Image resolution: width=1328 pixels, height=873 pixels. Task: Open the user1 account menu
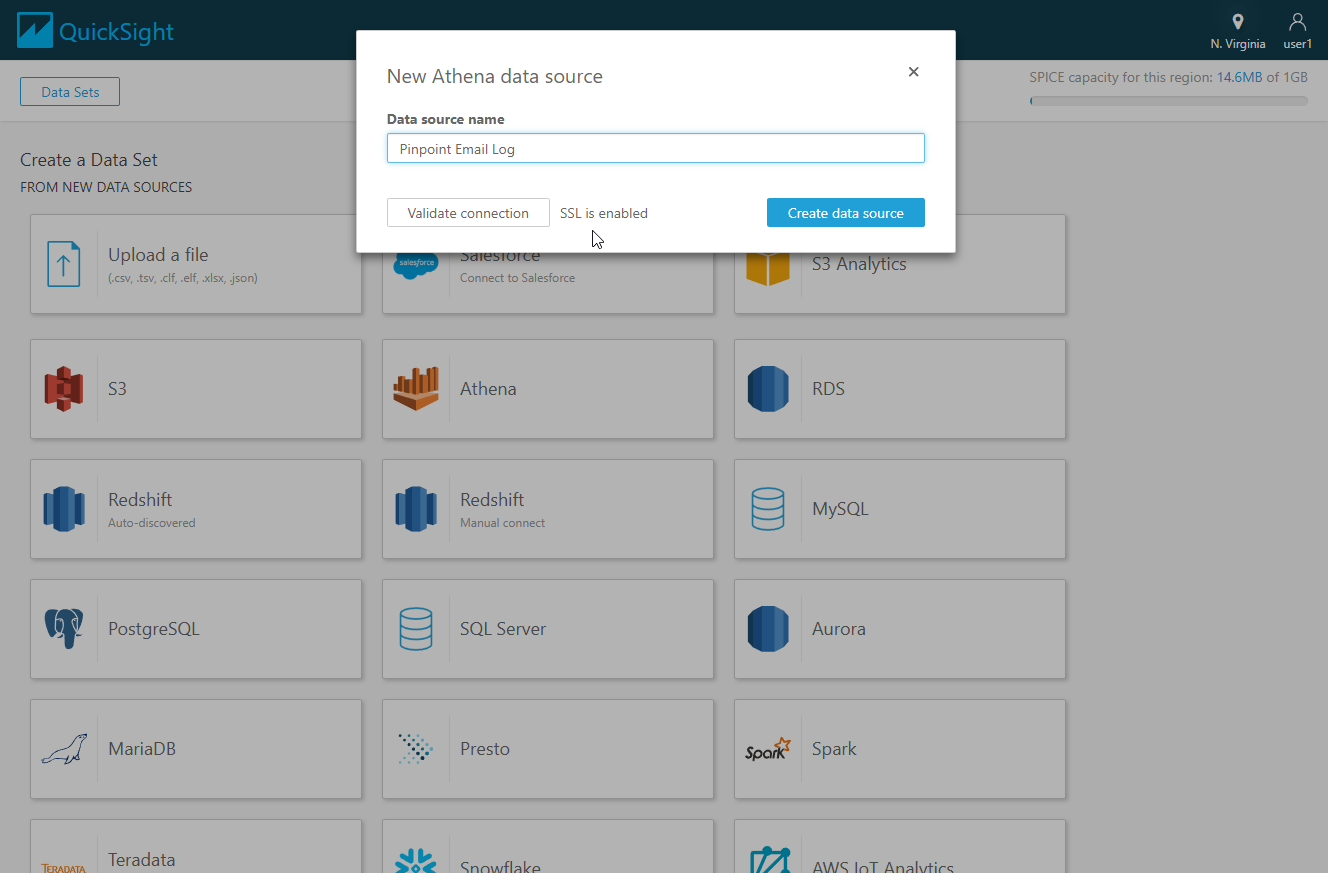coord(1297,31)
